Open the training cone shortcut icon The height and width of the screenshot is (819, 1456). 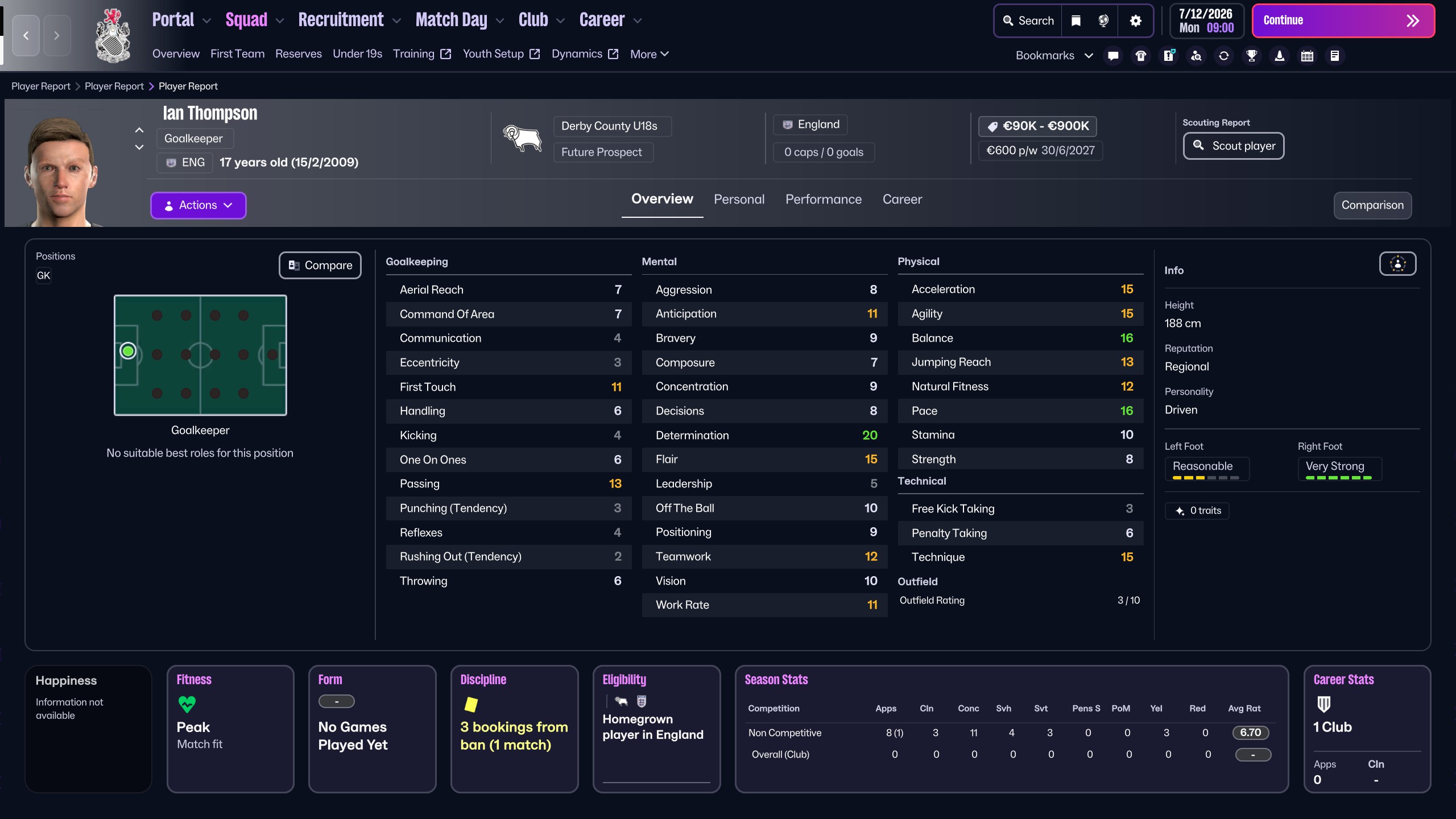[x=1279, y=56]
